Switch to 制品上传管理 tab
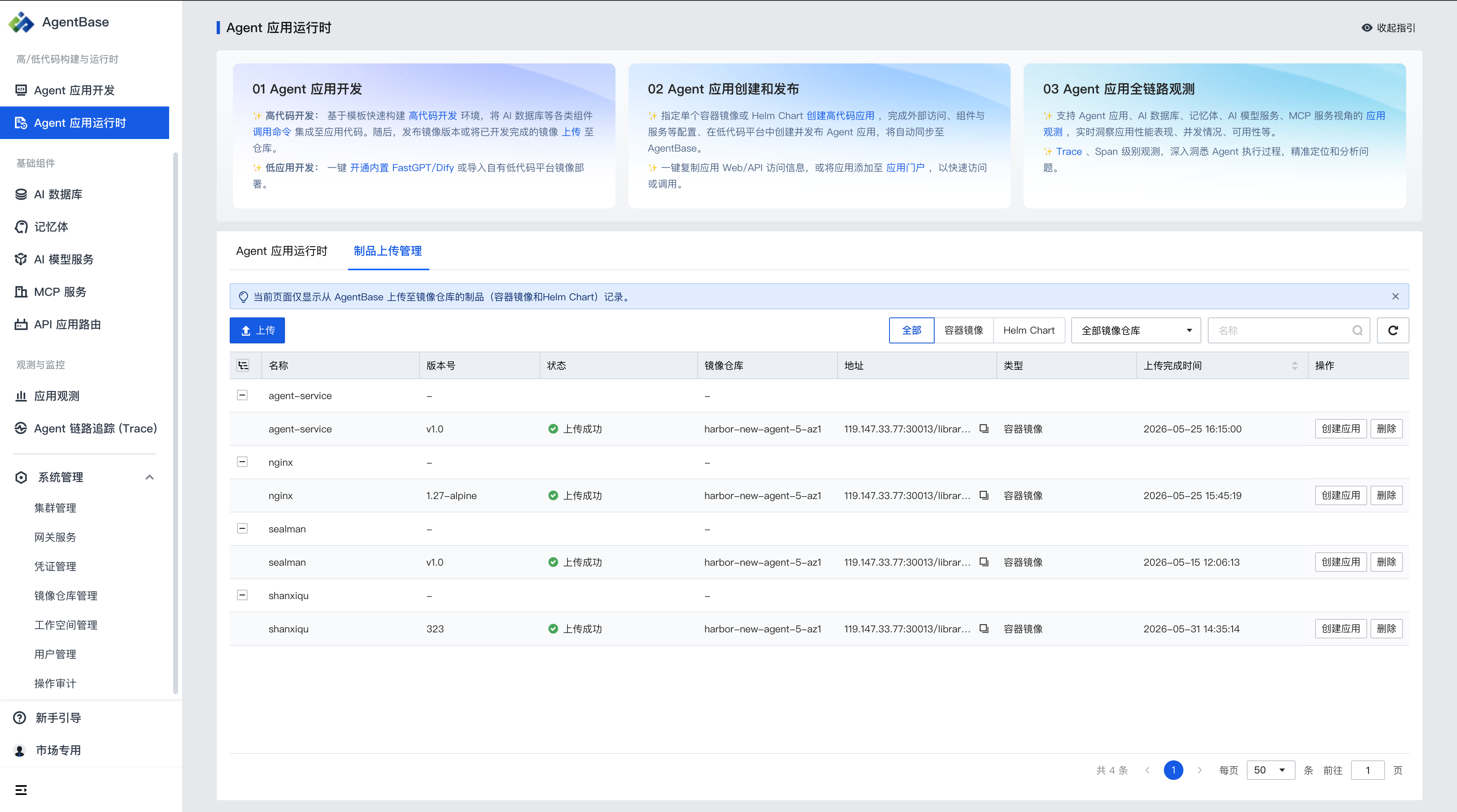The image size is (1457, 812). coord(388,251)
